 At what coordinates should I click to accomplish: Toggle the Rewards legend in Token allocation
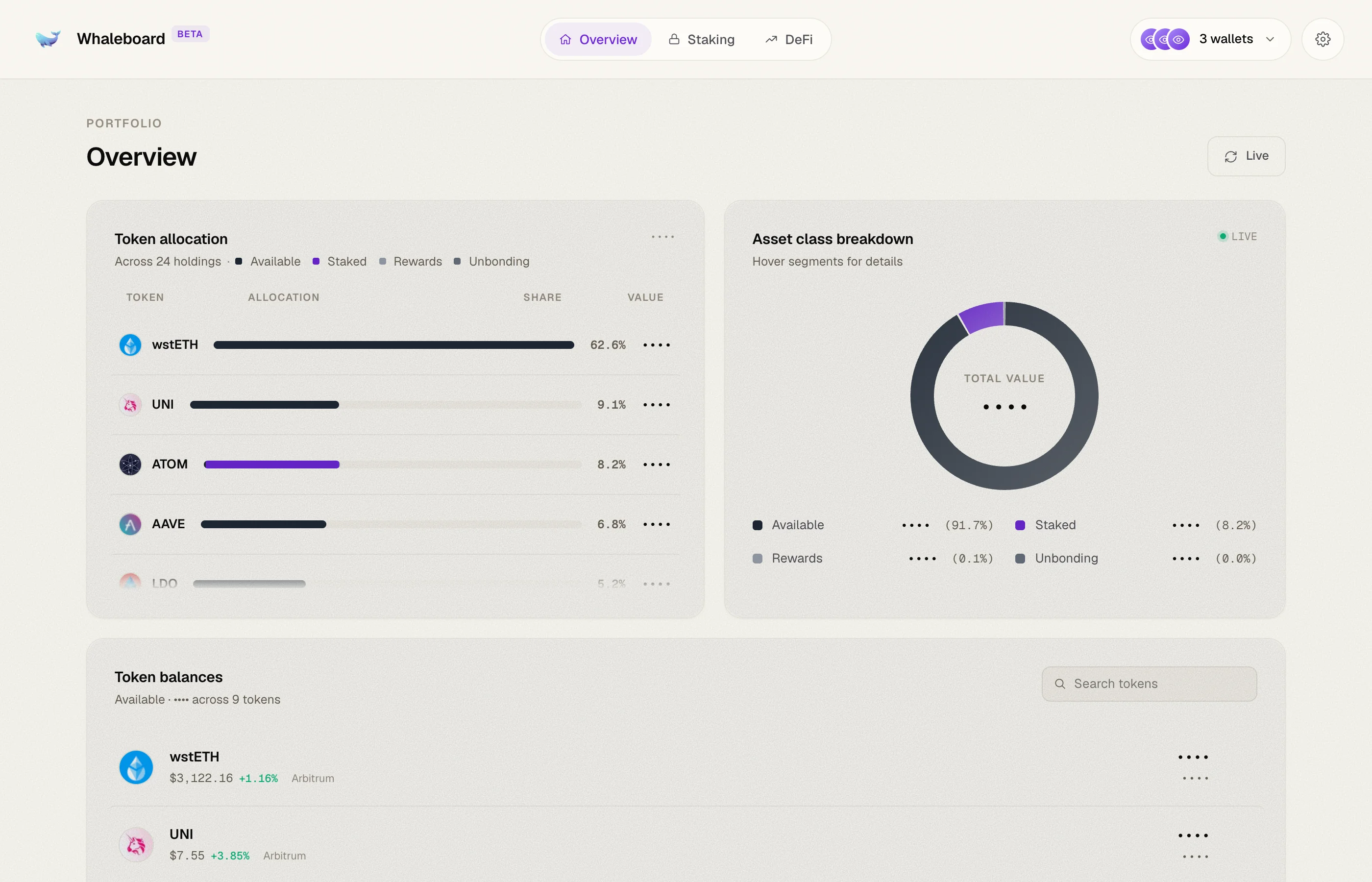(411, 261)
